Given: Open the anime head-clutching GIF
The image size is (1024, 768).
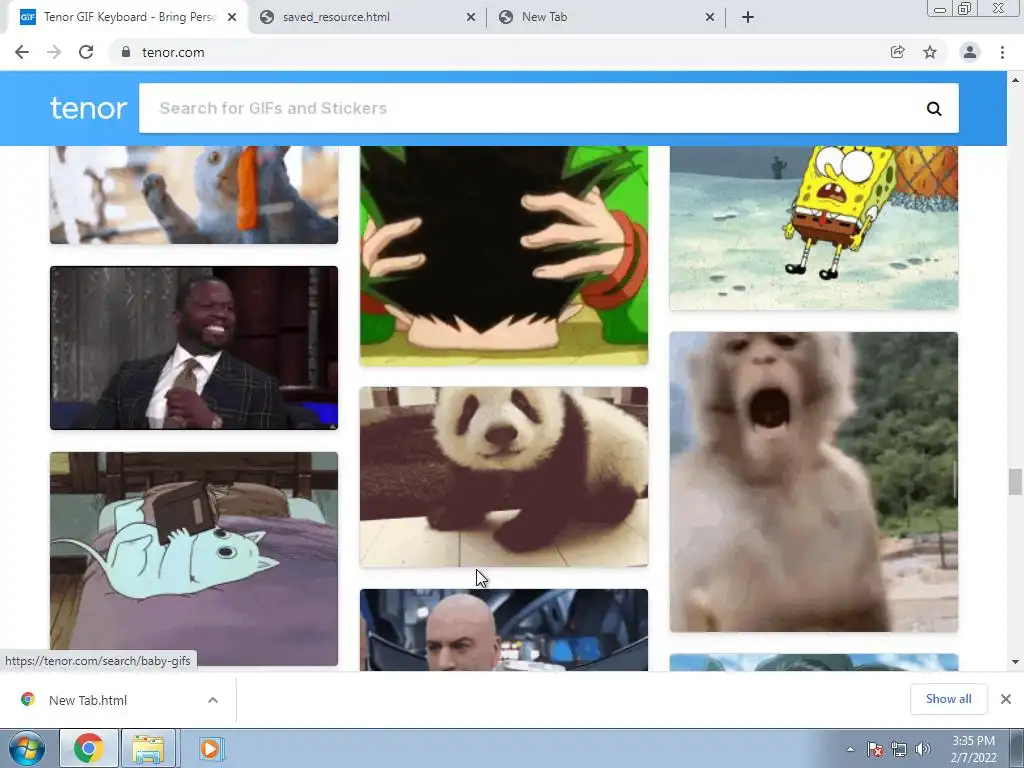Looking at the screenshot, I should pyautogui.click(x=504, y=255).
